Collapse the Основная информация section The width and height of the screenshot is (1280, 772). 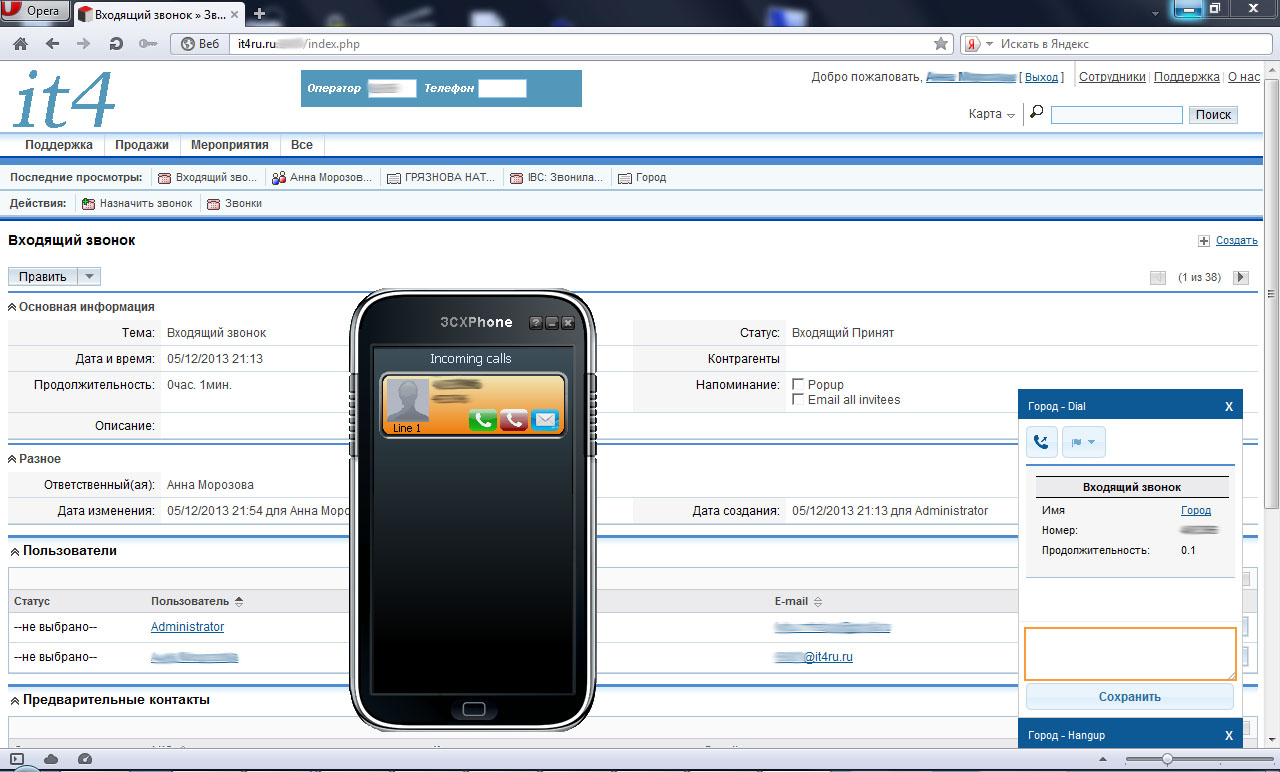13,307
